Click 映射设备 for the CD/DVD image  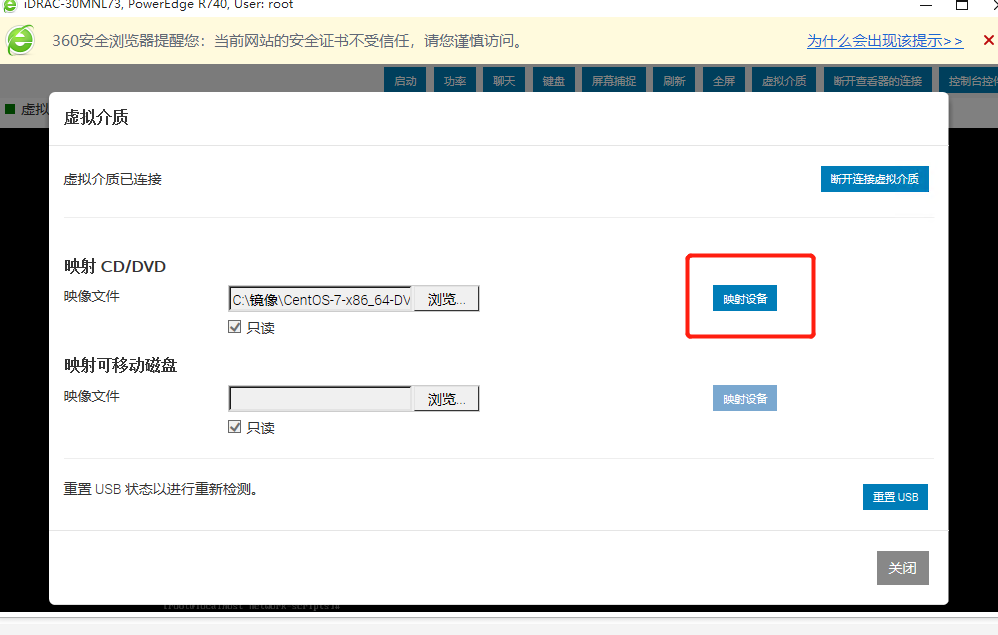click(745, 298)
